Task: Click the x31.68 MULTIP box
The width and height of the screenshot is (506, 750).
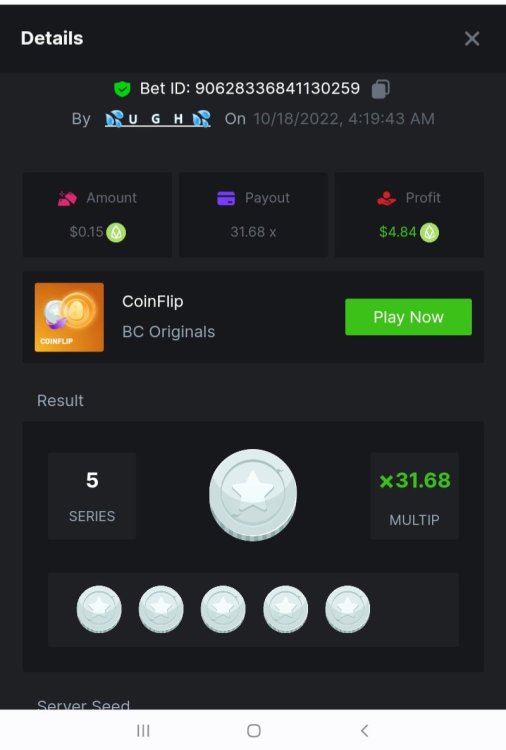Action: [x=415, y=496]
